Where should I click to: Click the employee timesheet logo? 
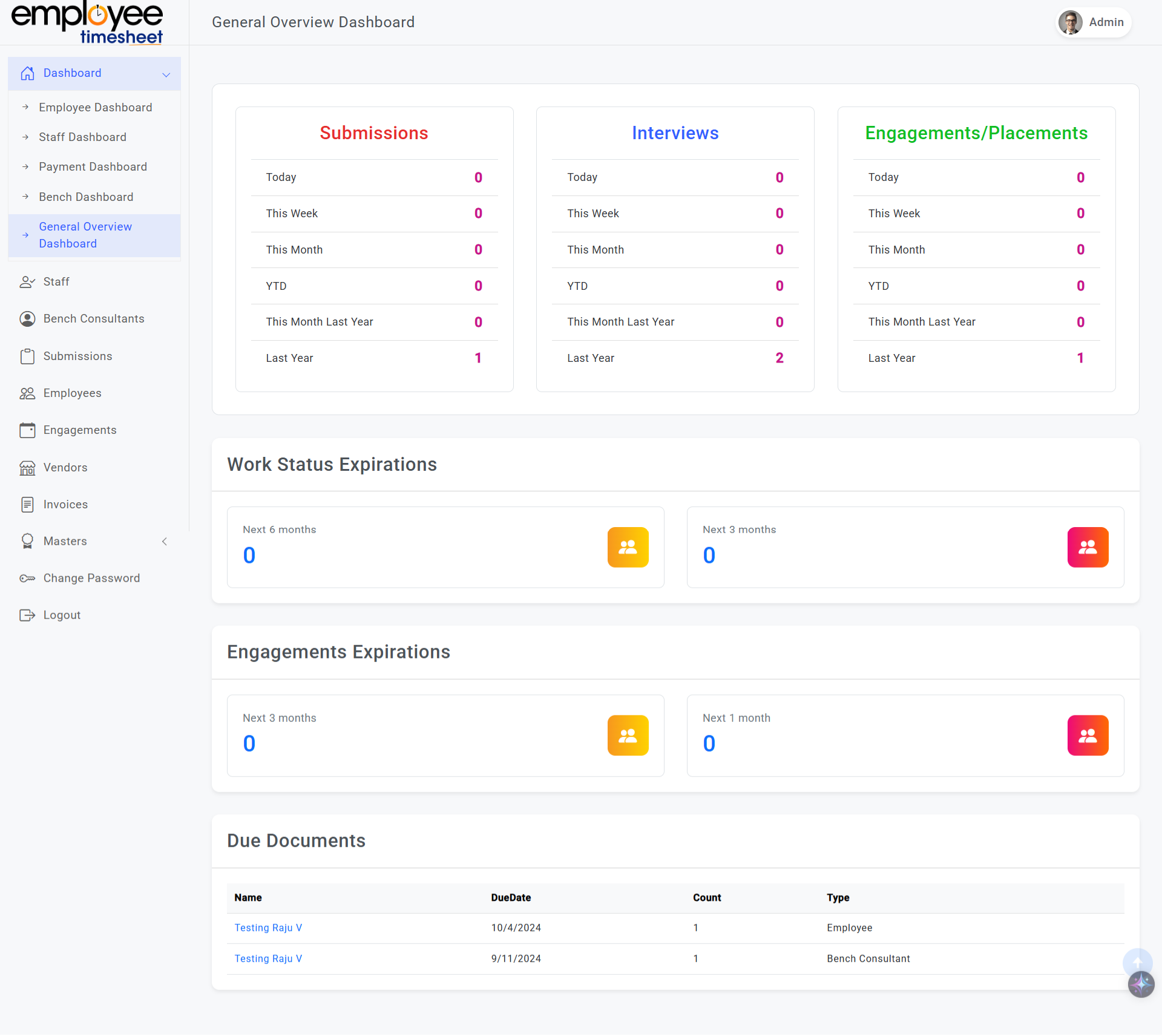coord(88,23)
